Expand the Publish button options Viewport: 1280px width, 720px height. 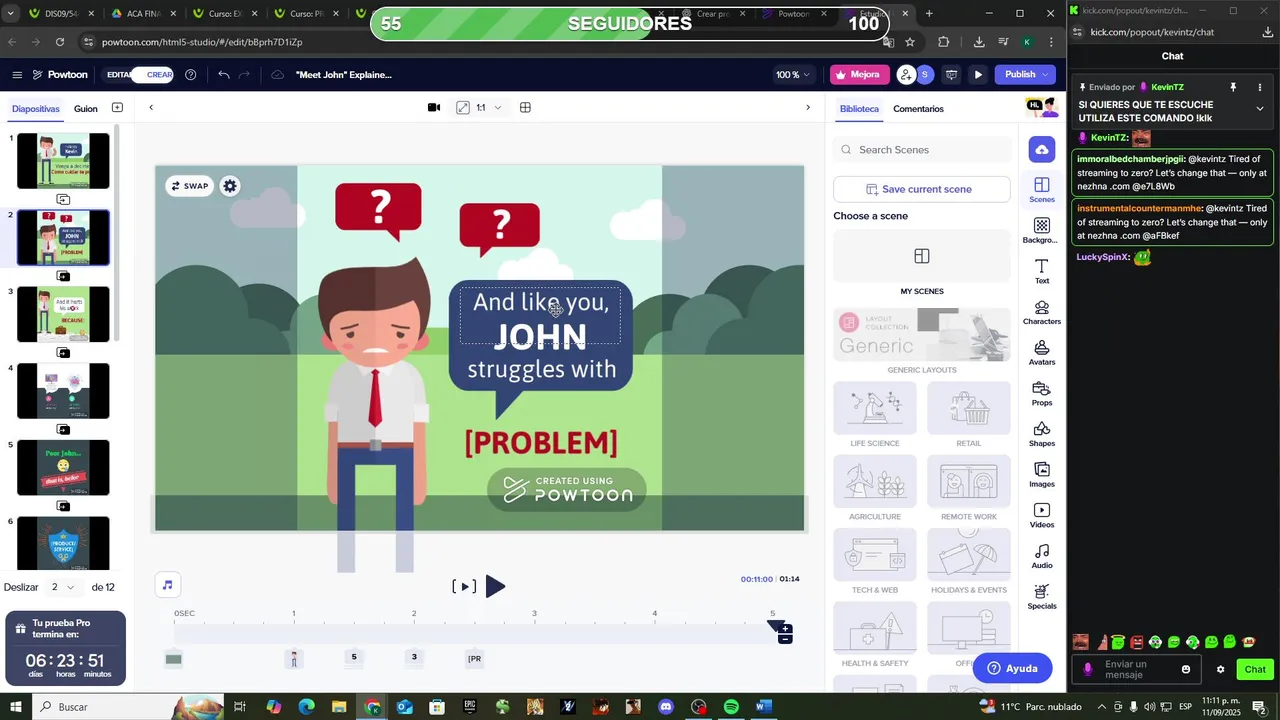click(1046, 74)
